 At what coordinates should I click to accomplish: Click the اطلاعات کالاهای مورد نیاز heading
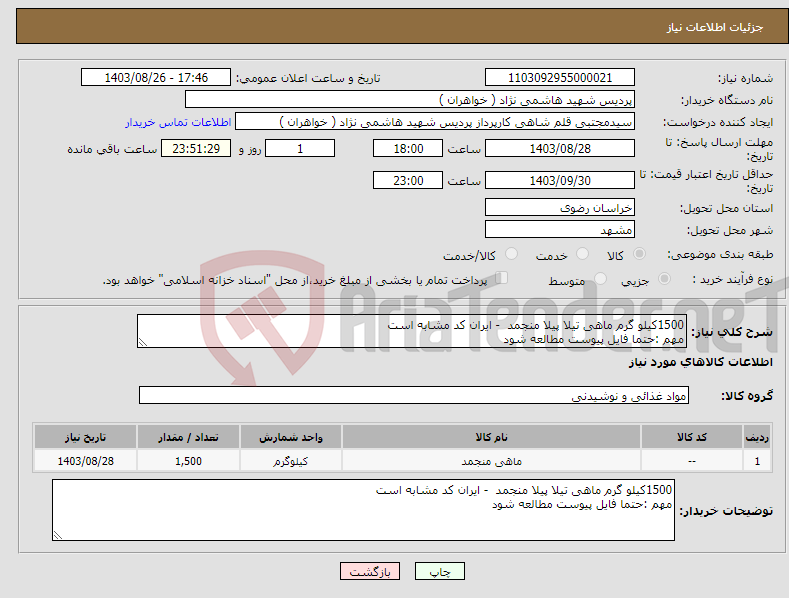point(700,362)
